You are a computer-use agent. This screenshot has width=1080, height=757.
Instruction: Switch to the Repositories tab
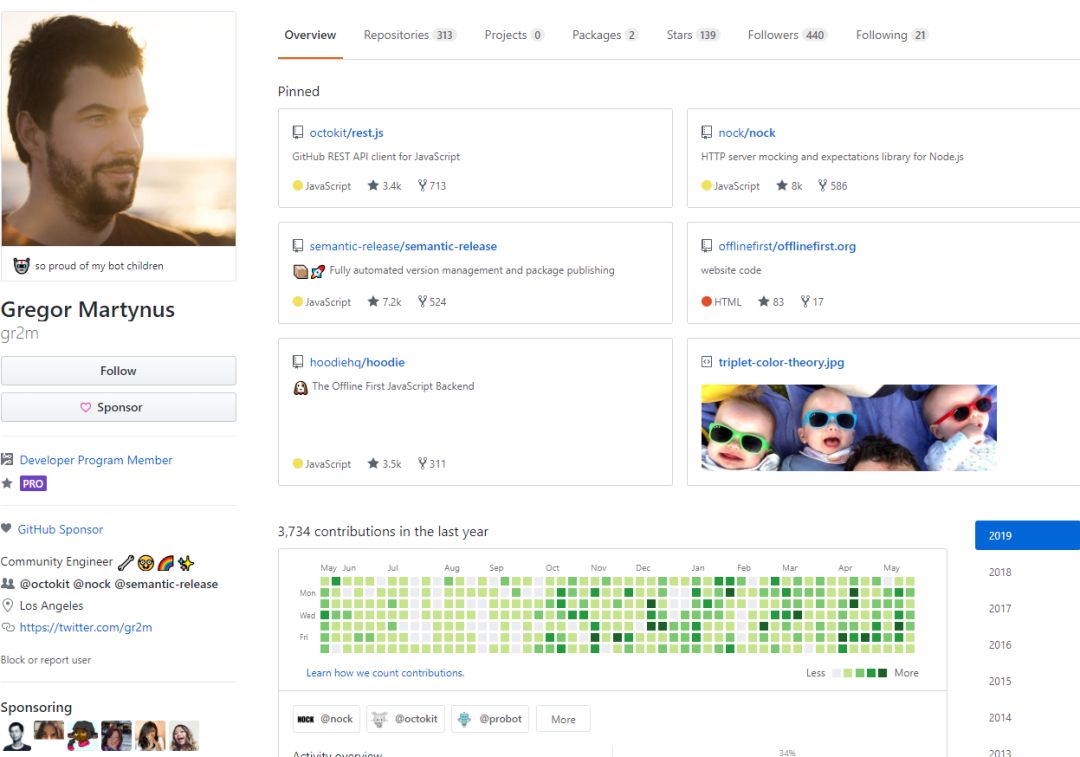409,35
